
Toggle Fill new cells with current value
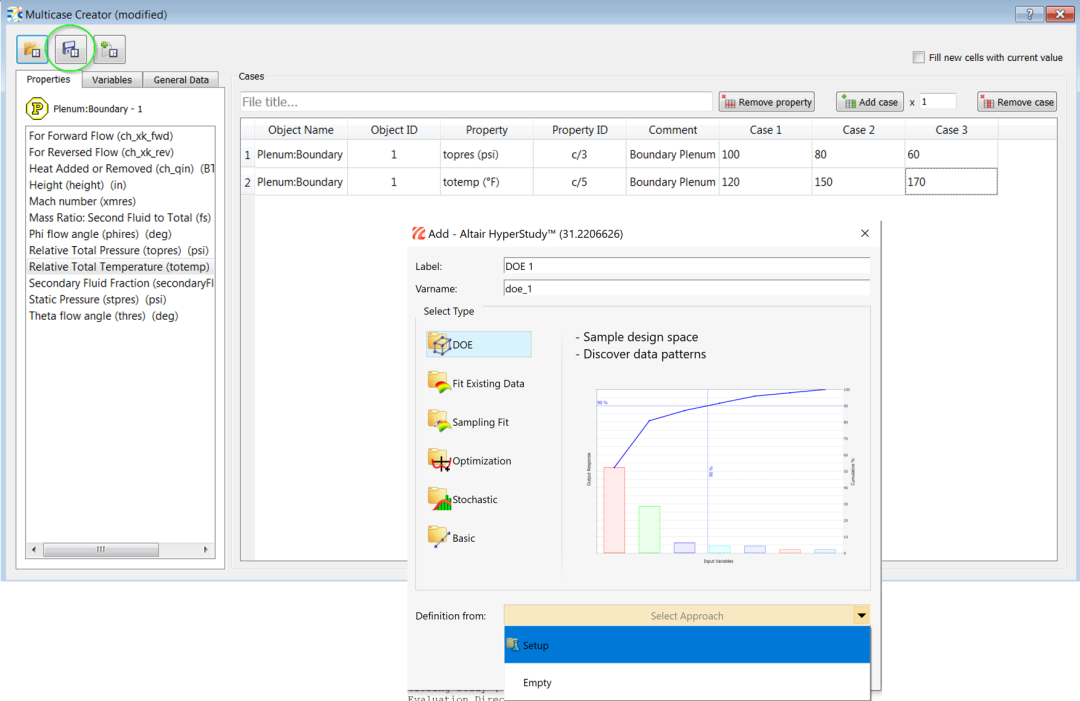(x=918, y=57)
